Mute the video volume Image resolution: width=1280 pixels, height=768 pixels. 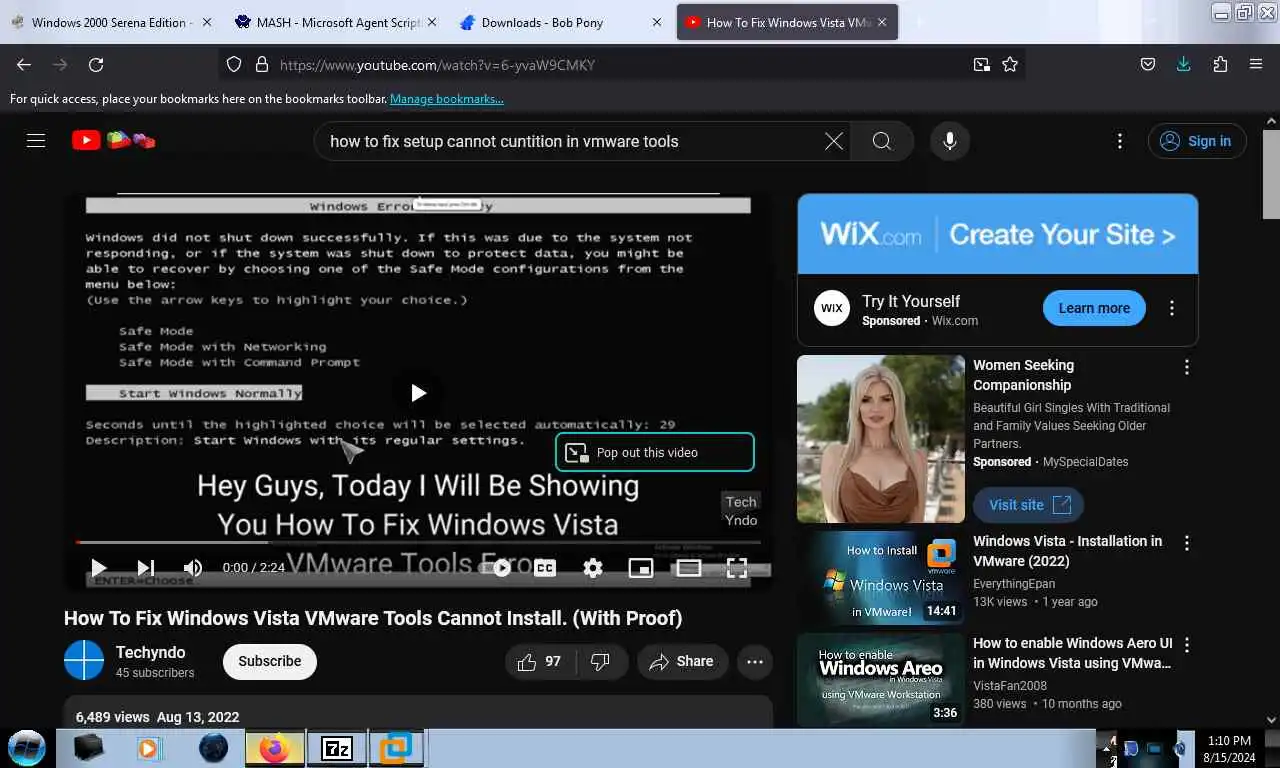click(x=192, y=567)
